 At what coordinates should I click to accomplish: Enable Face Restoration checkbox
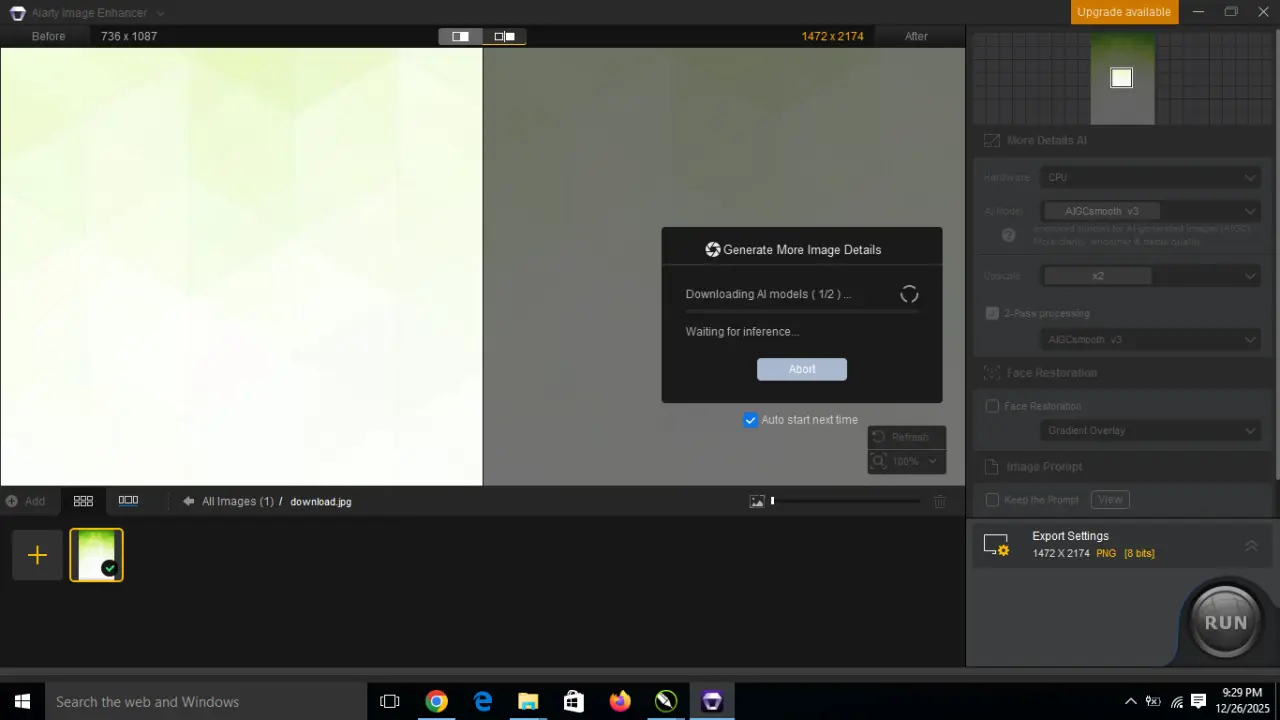[x=992, y=406]
